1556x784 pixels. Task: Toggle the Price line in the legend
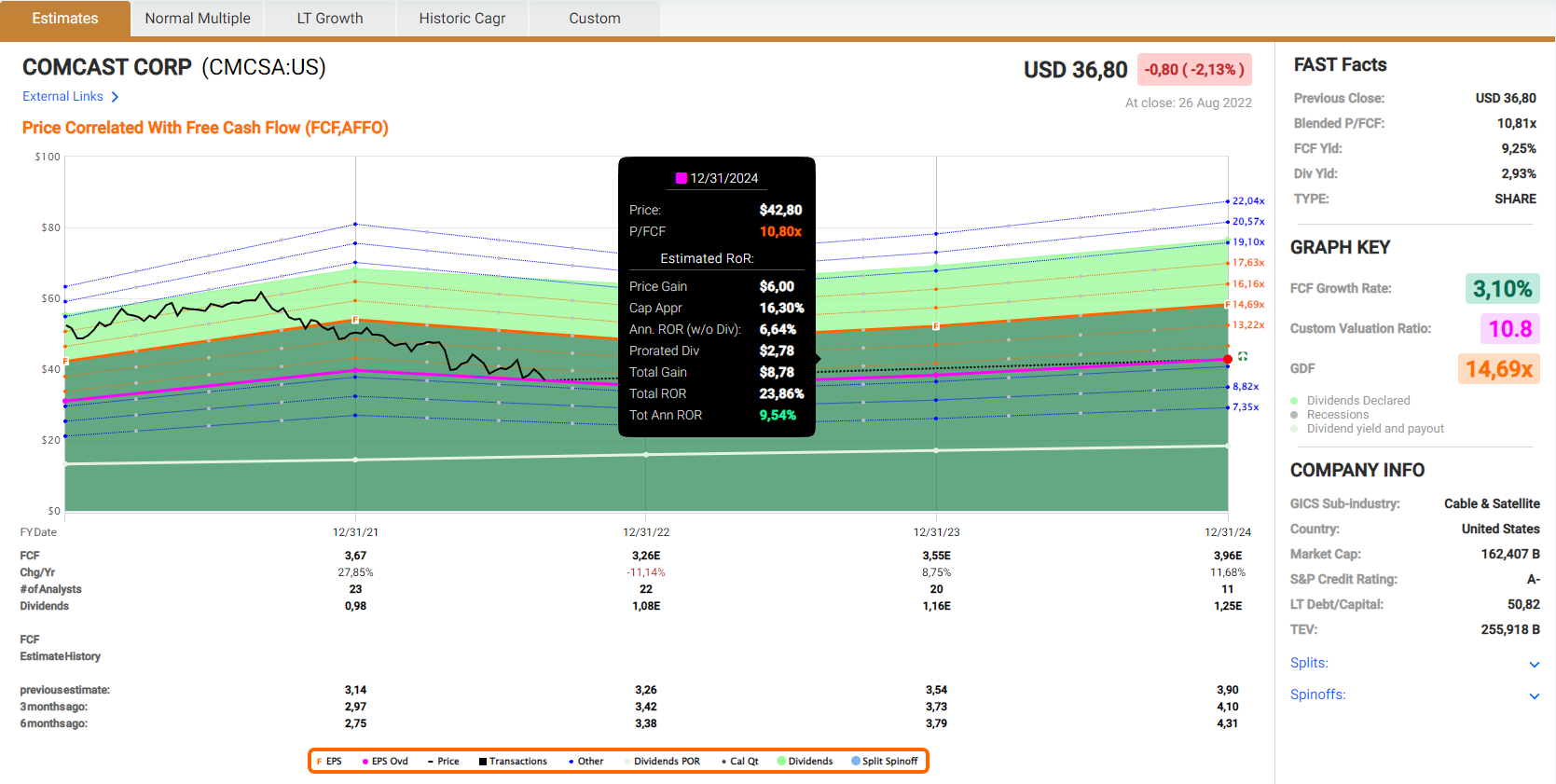click(x=443, y=762)
